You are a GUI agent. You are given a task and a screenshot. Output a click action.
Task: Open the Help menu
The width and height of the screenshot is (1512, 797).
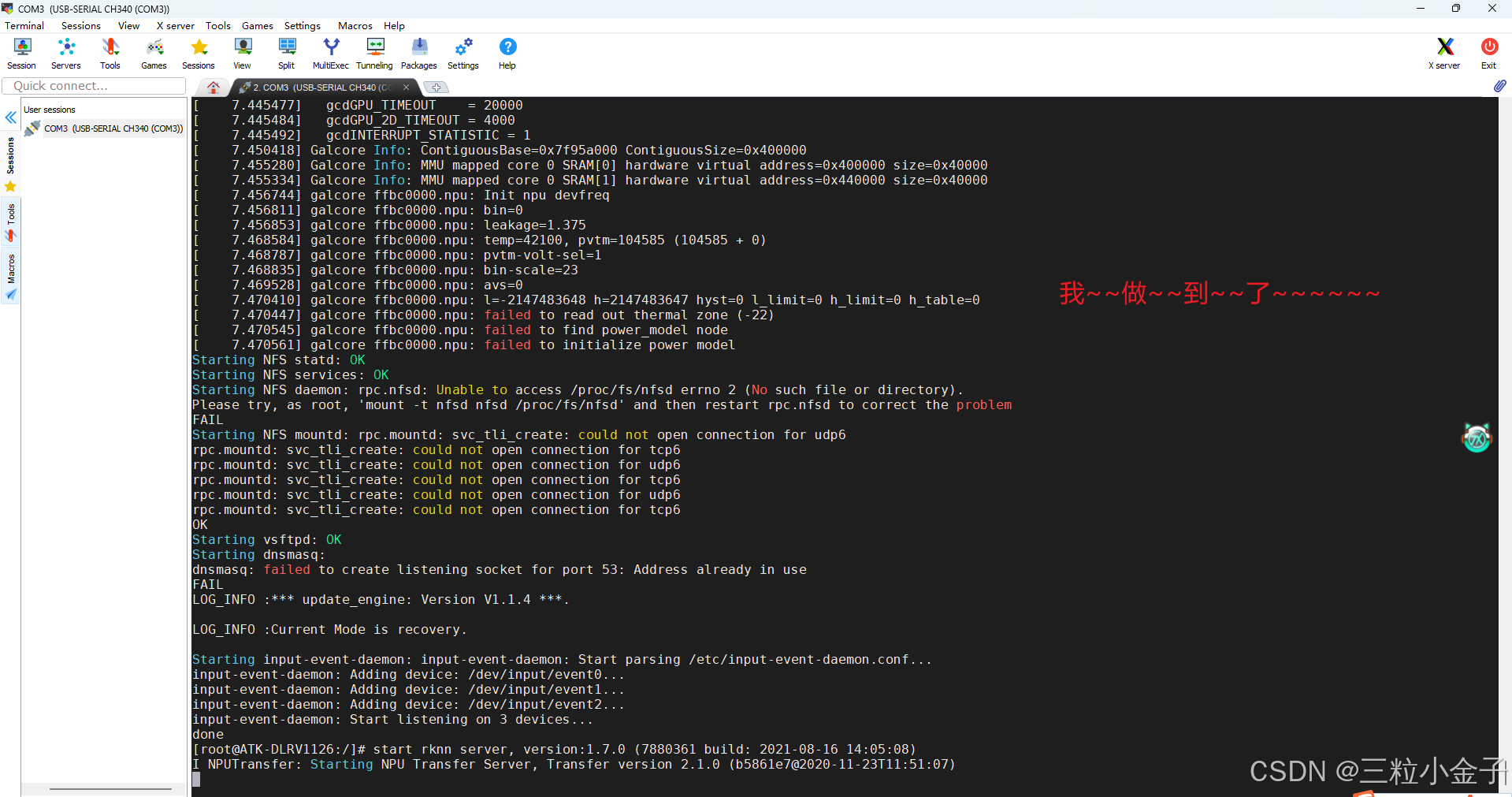coord(394,26)
